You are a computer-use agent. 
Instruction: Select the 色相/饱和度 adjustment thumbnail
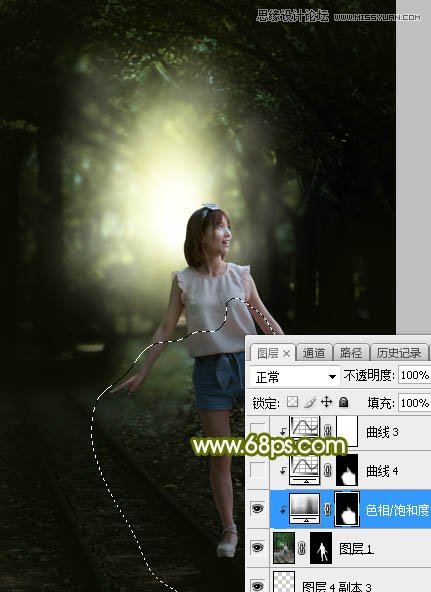pos(305,509)
